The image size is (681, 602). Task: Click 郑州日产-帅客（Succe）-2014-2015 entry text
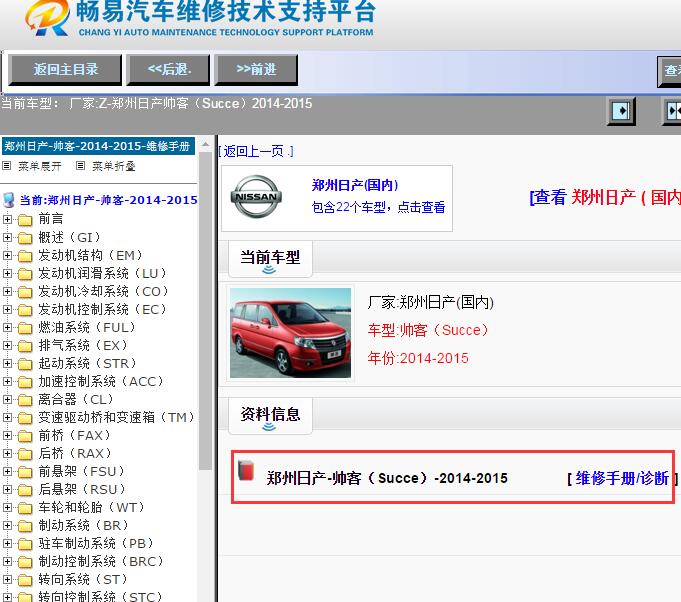pyautogui.click(x=387, y=478)
